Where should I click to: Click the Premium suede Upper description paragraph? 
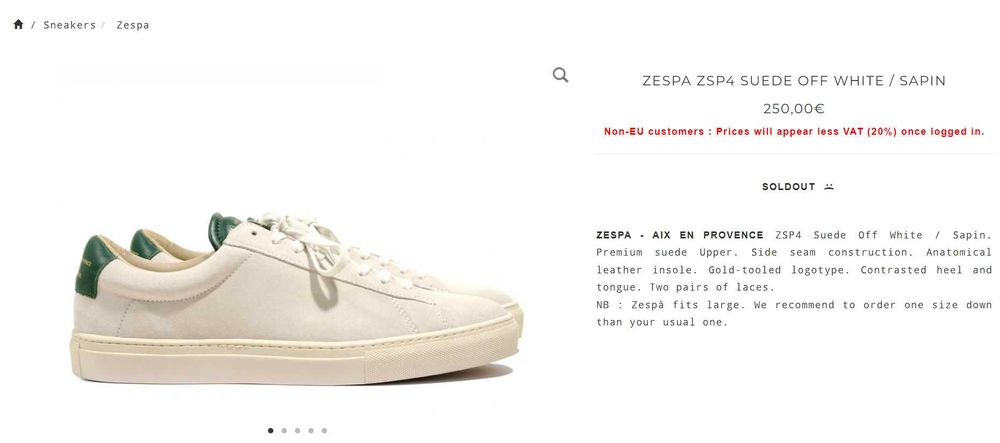pyautogui.click(x=794, y=261)
